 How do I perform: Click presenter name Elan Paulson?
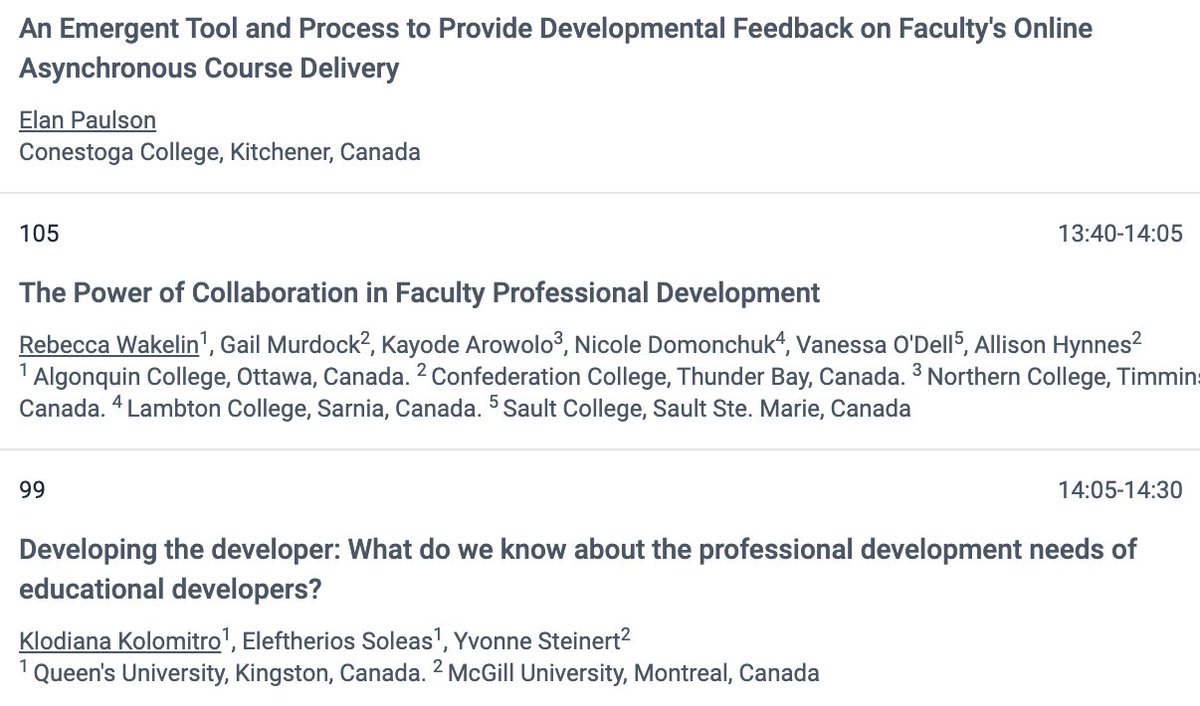(88, 121)
